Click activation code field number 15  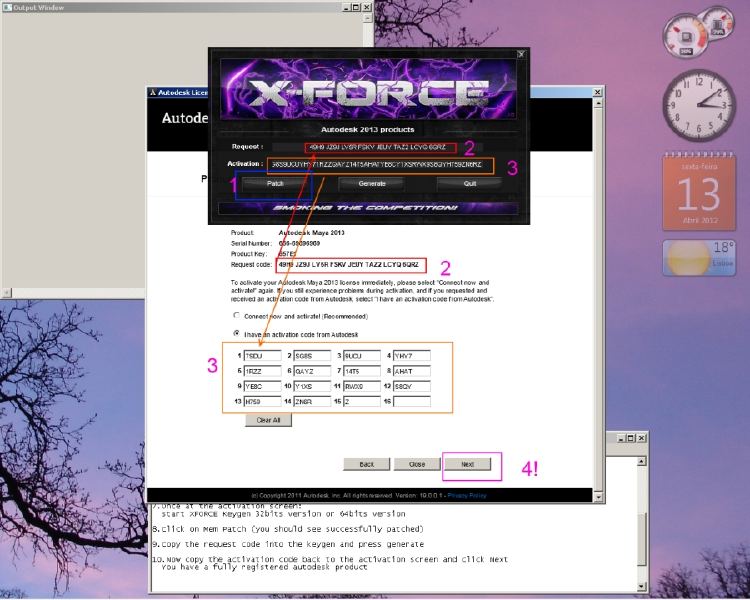tap(362, 401)
